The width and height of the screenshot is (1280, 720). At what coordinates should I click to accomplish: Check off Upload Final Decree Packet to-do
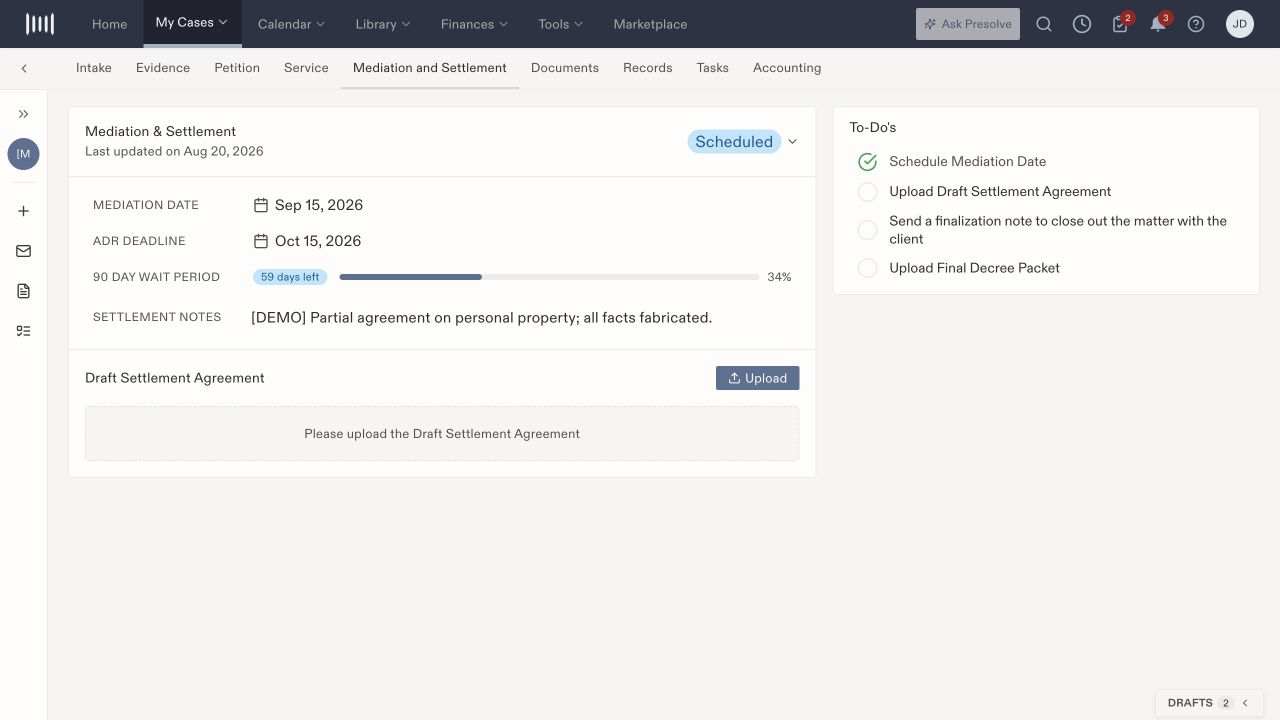tap(867, 268)
